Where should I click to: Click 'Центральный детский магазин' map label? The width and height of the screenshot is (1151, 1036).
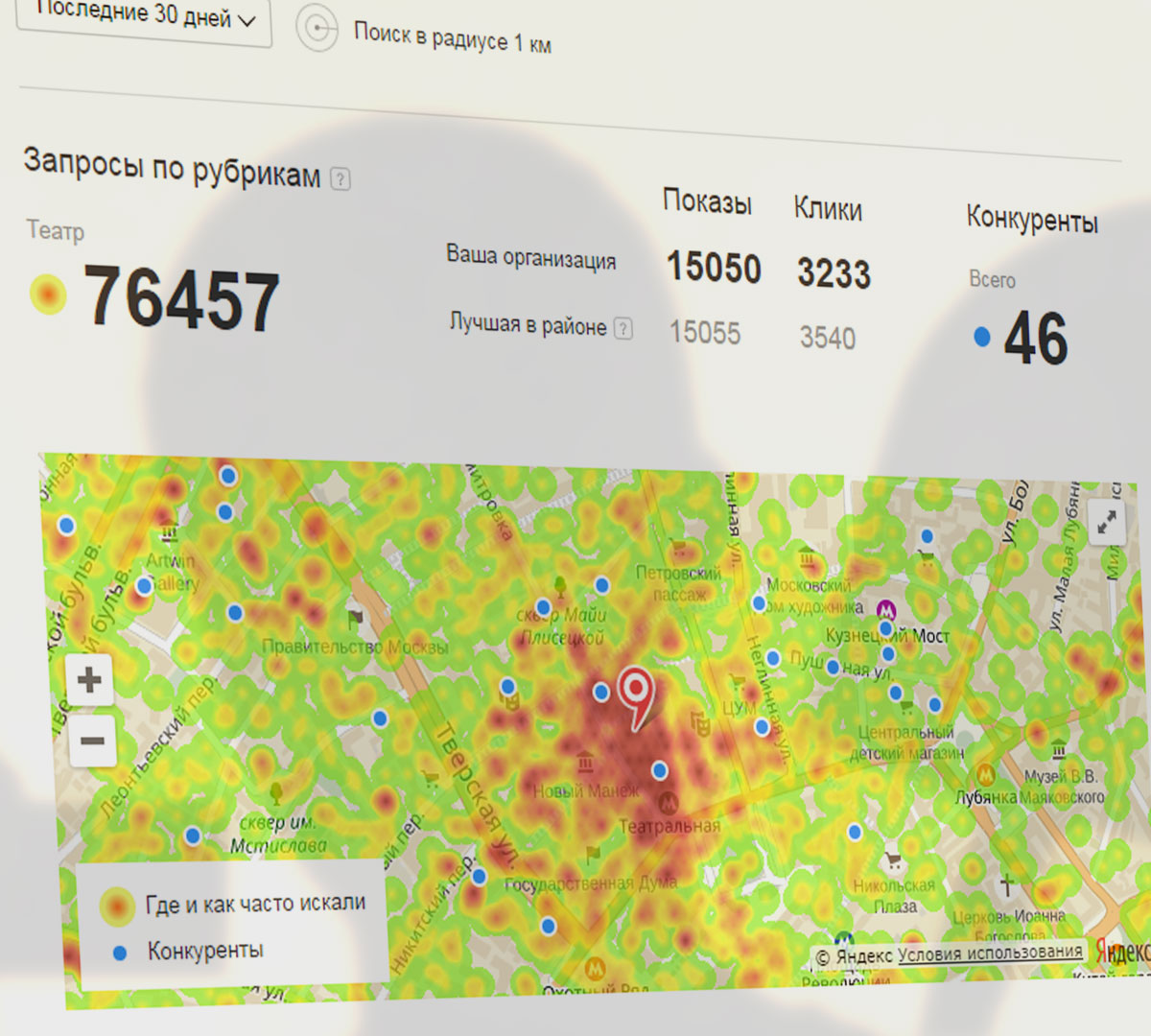click(906, 742)
